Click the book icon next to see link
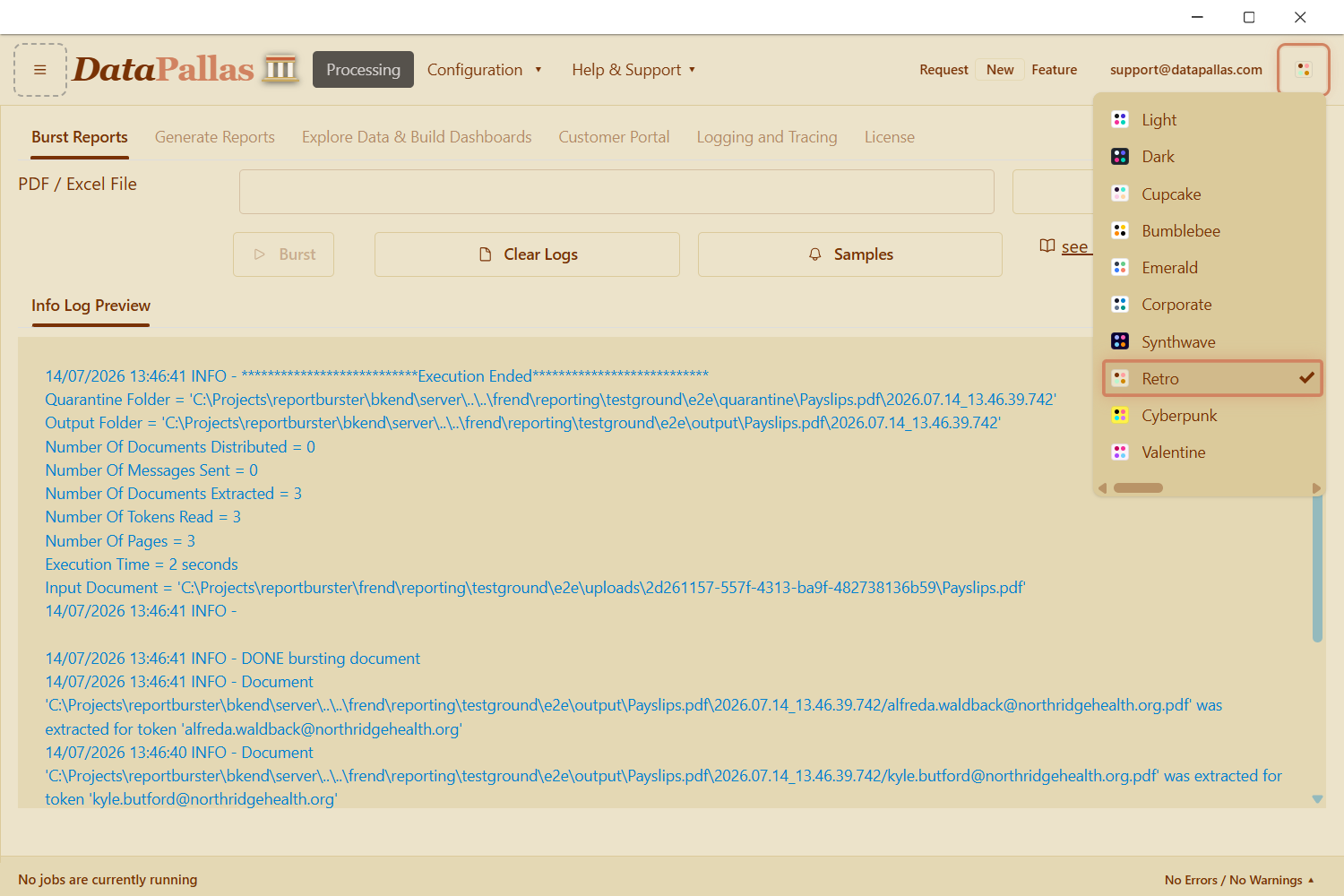1344x896 pixels. (x=1047, y=246)
